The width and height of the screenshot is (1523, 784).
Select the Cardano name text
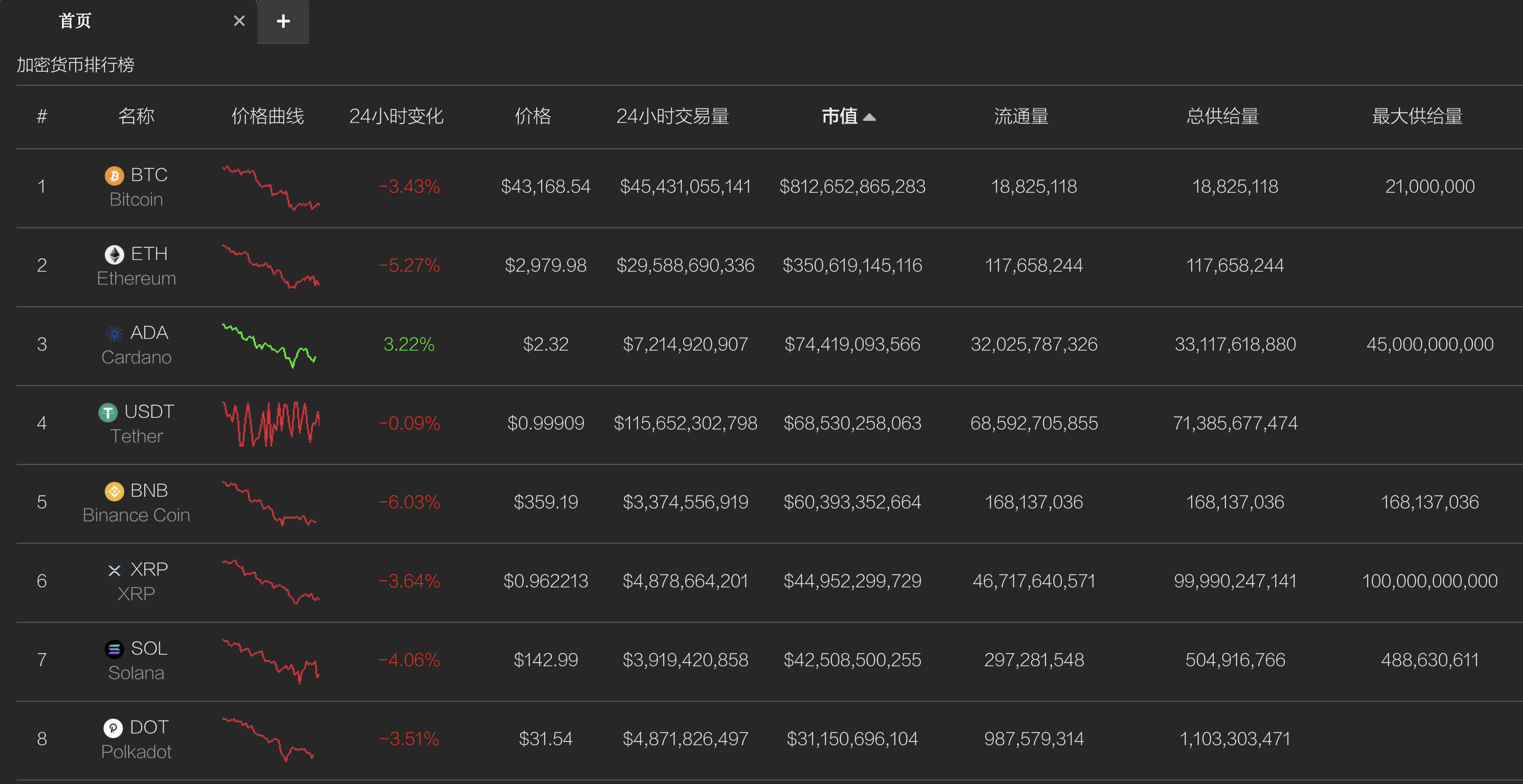tap(136, 358)
